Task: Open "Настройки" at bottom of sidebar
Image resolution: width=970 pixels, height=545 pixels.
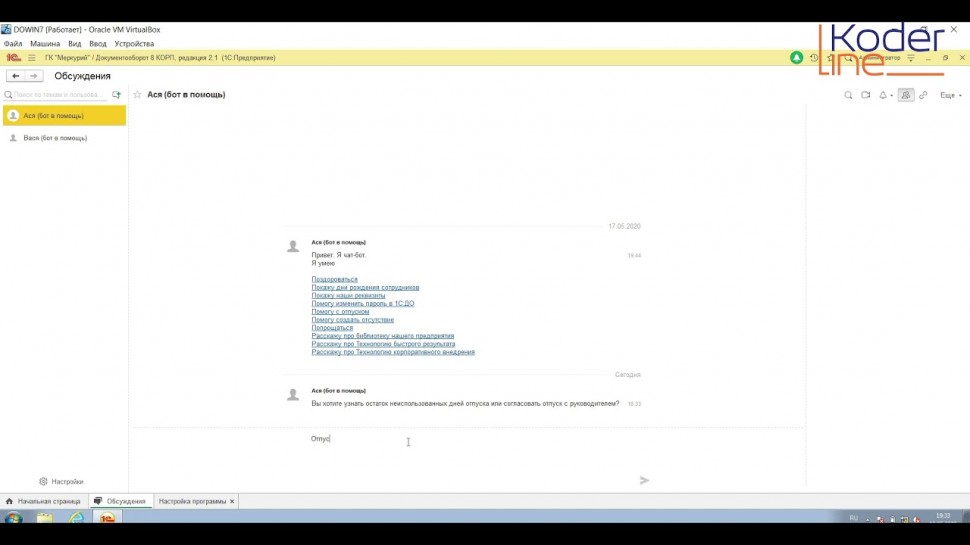Action: (x=61, y=481)
